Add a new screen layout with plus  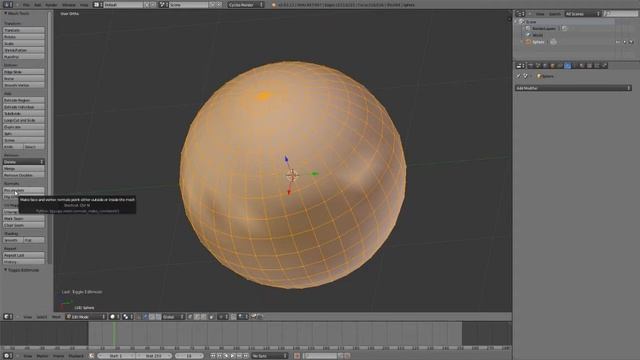pyautogui.click(x=147, y=5)
